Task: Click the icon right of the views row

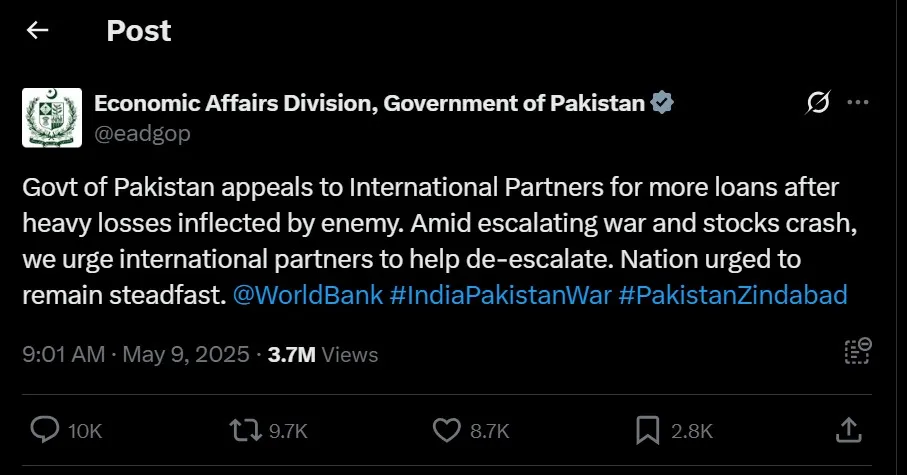Action: click(x=857, y=350)
